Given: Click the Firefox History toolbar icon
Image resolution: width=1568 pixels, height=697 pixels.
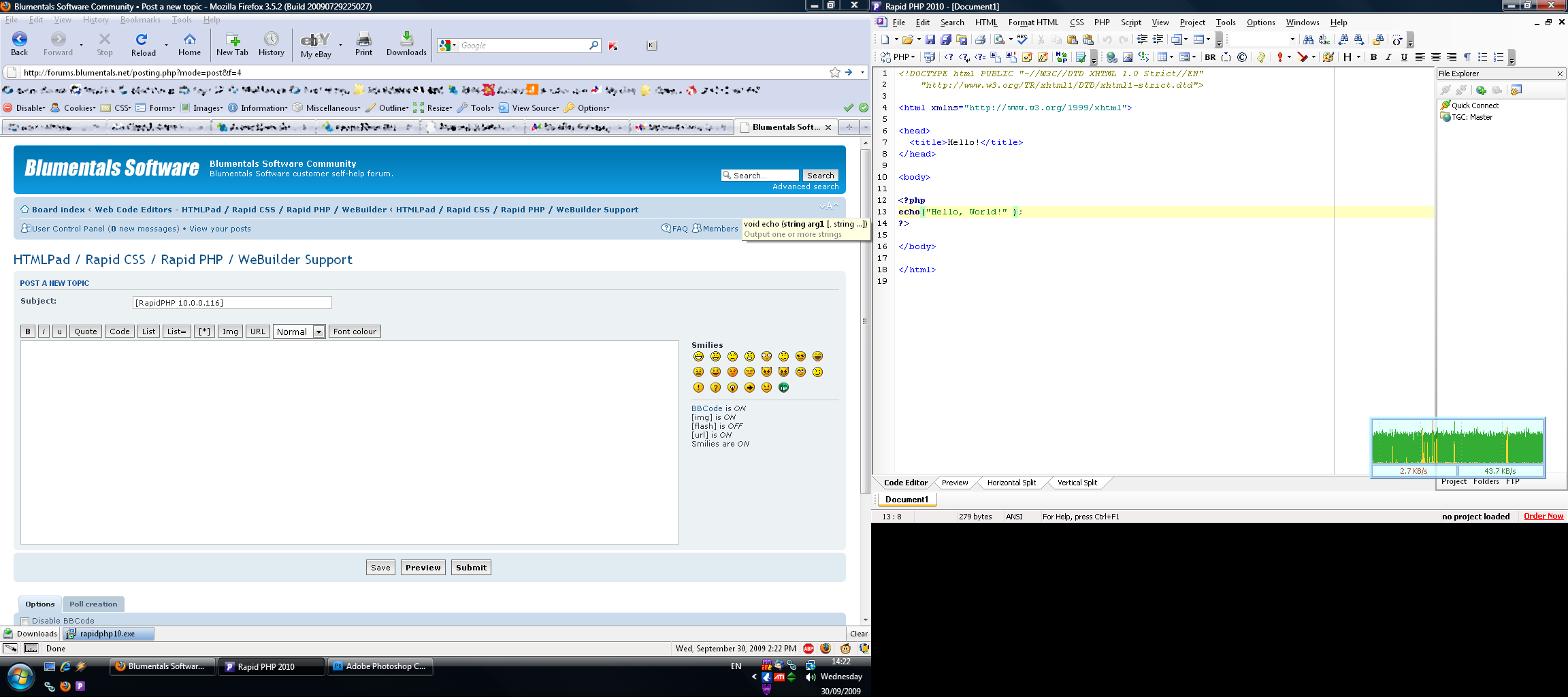Looking at the screenshot, I should [x=271, y=44].
